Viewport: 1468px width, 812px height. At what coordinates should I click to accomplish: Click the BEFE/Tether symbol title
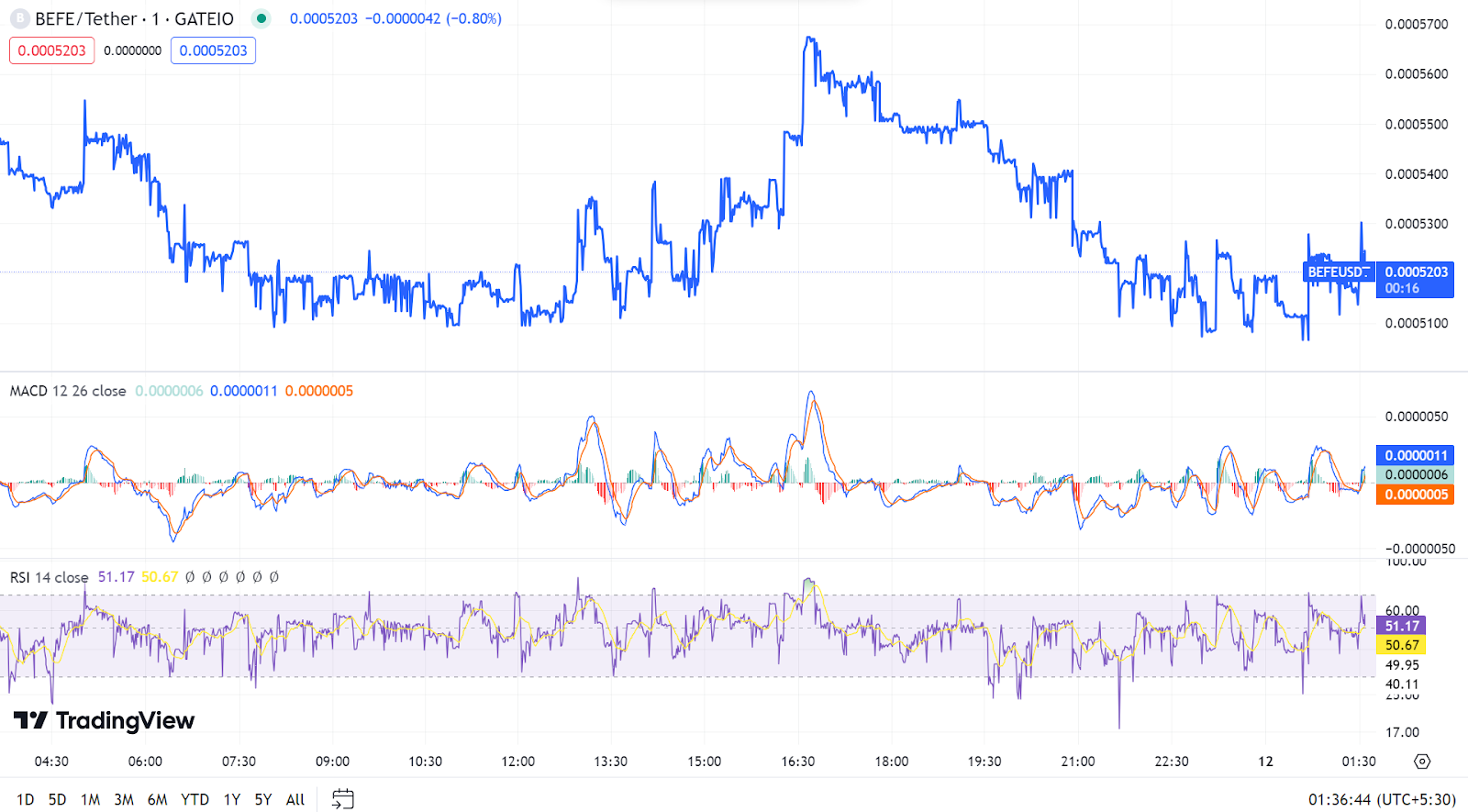pos(134,18)
